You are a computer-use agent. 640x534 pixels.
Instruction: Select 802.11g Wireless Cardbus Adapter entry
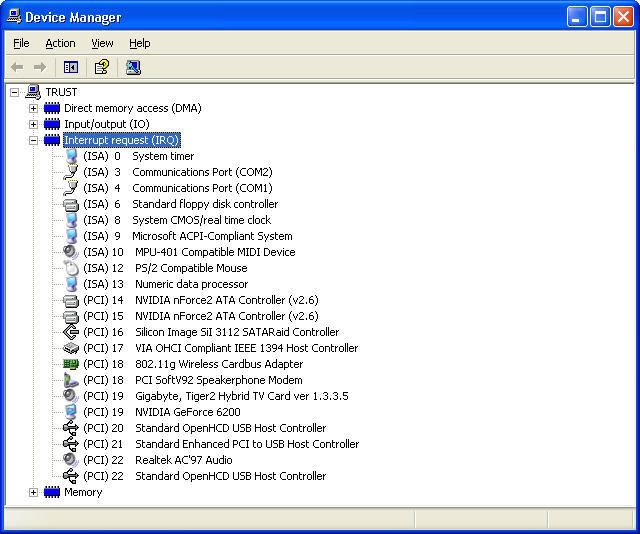(193, 364)
